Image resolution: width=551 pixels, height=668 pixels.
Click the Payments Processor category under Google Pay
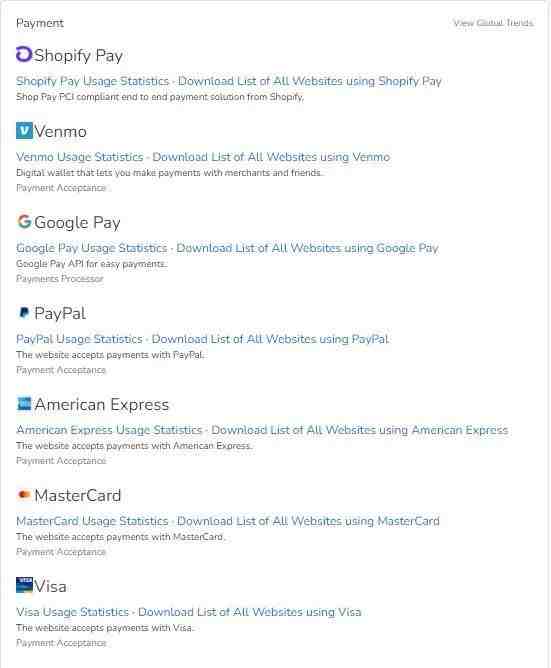[x=60, y=279]
